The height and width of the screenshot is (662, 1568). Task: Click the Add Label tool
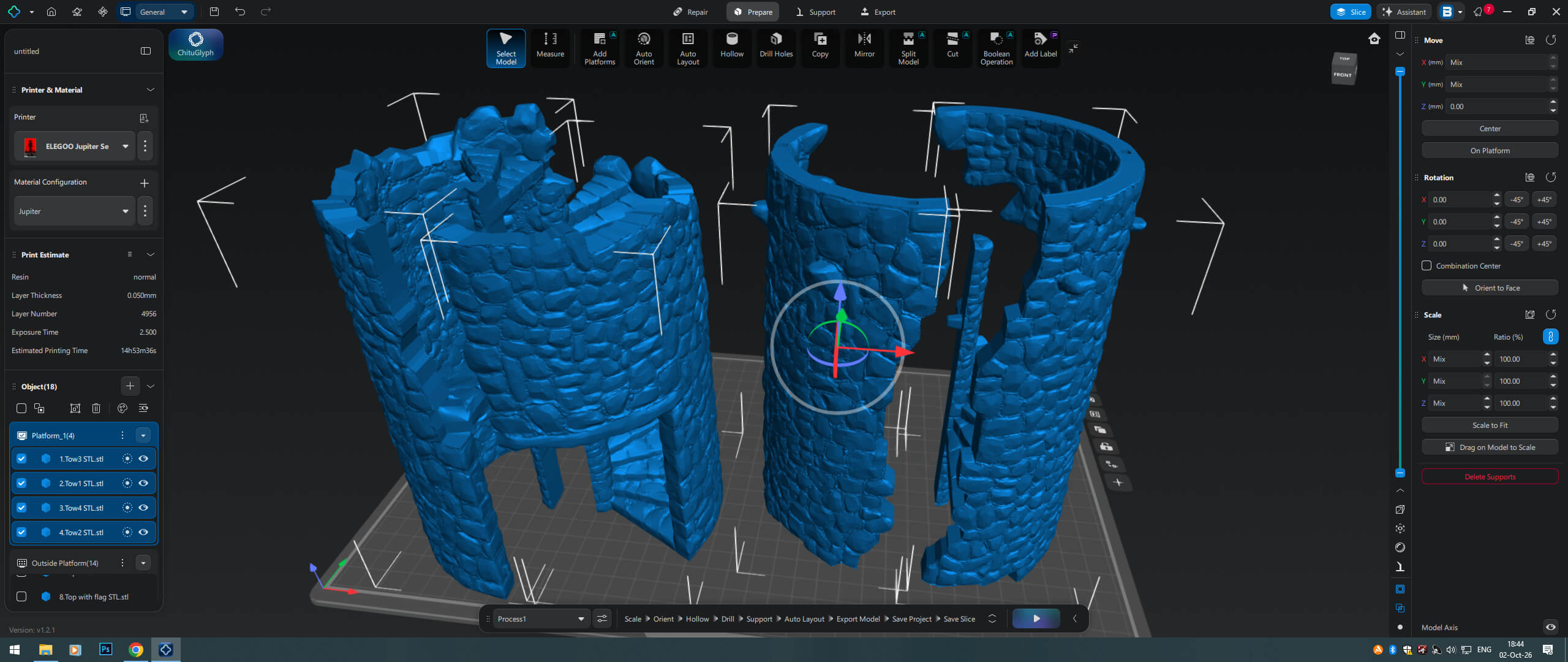click(1041, 47)
